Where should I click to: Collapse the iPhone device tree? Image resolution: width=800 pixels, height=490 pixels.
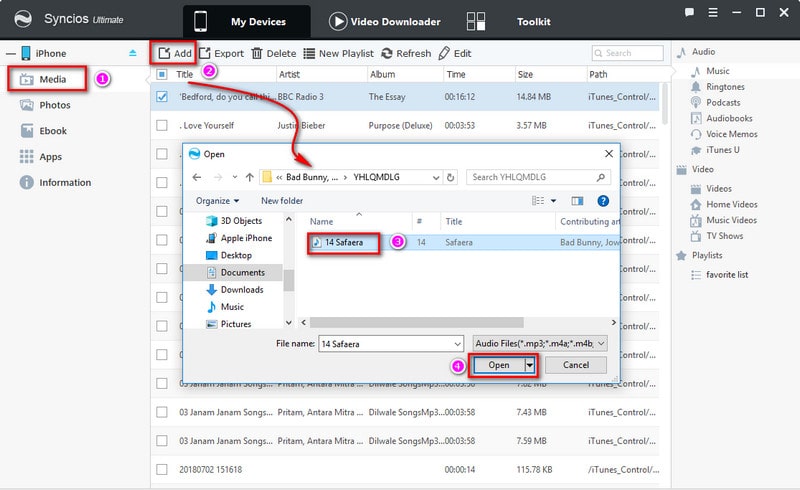[x=11, y=54]
